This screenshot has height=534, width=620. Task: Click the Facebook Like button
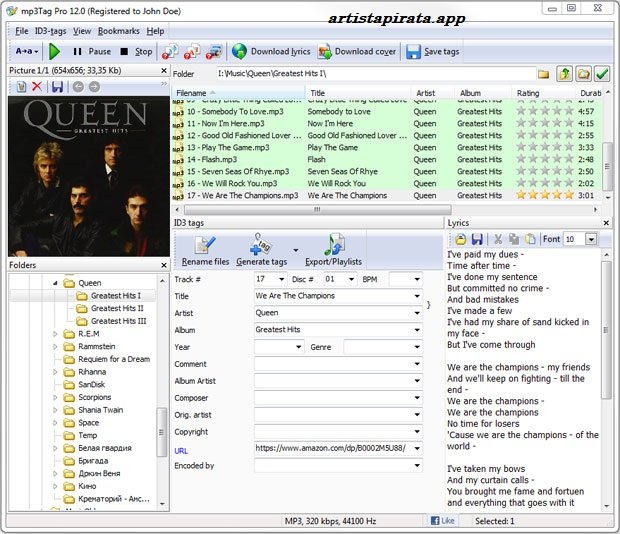click(443, 521)
